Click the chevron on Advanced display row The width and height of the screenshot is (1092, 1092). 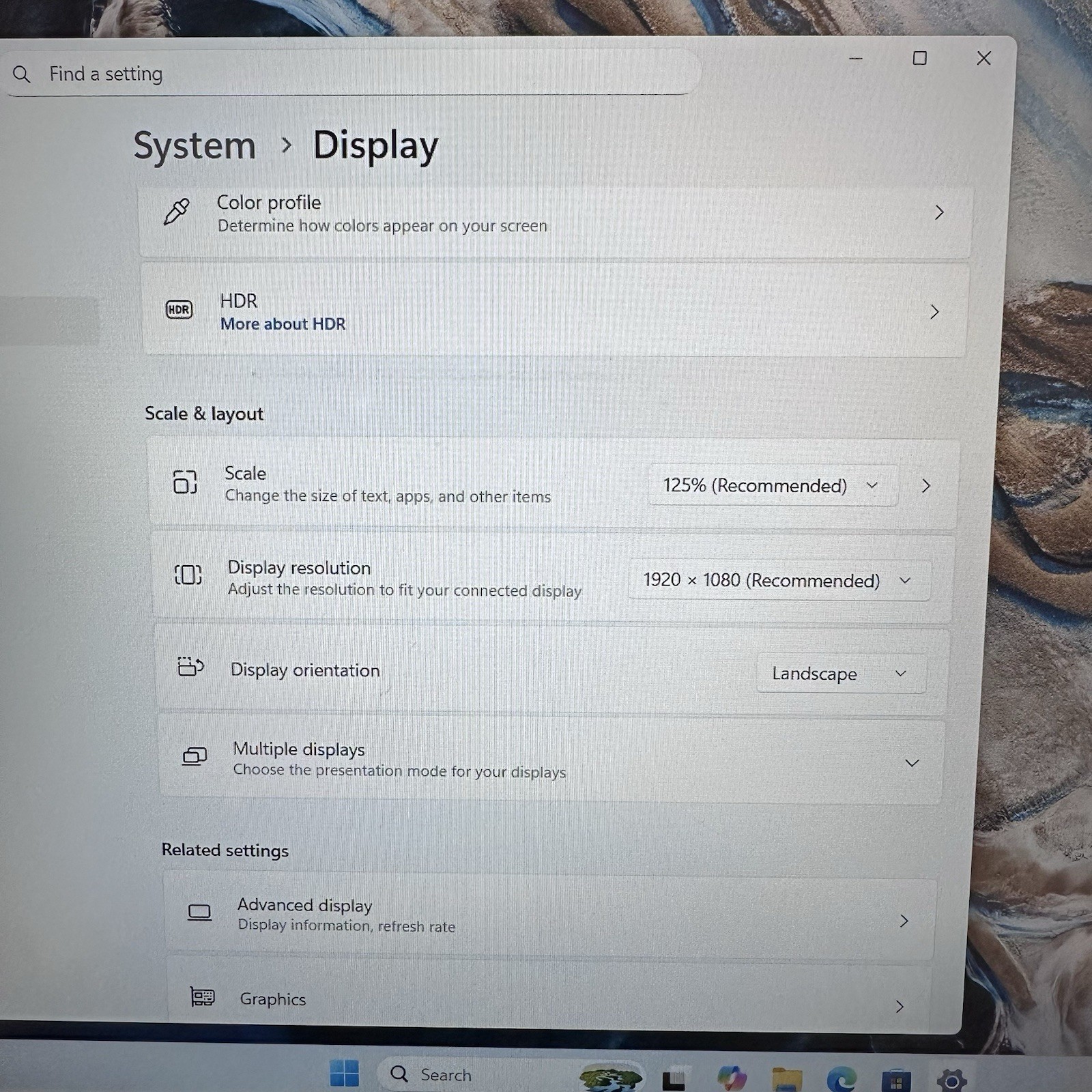904,921
